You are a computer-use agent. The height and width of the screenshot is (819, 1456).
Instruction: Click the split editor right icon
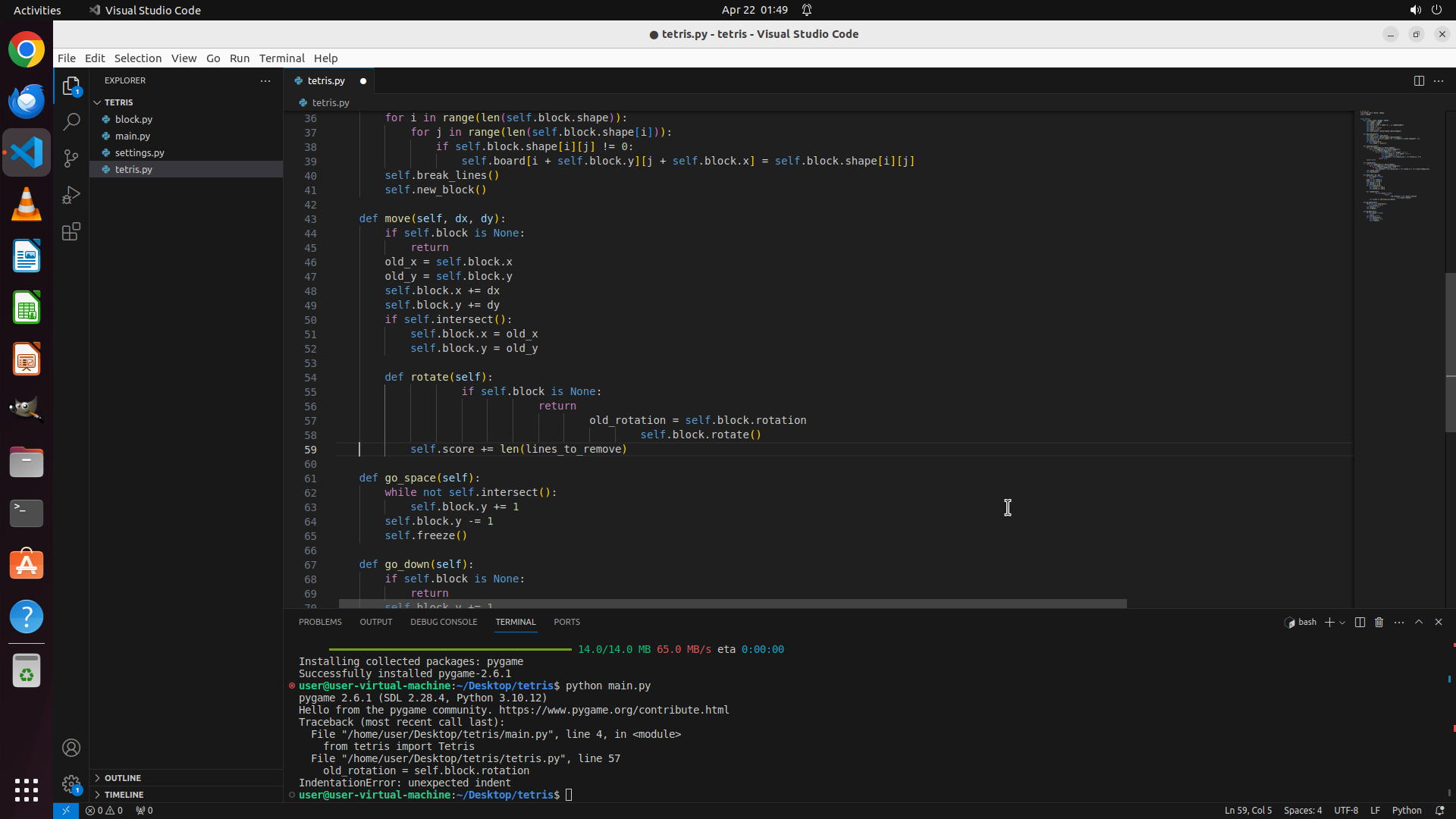point(1418,80)
